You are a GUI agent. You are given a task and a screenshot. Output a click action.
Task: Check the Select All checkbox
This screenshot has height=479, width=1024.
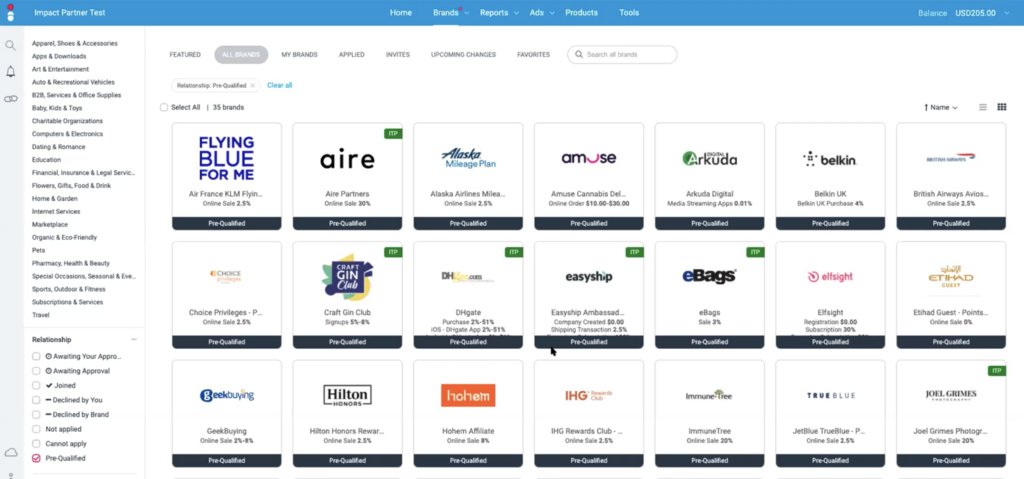(x=164, y=107)
